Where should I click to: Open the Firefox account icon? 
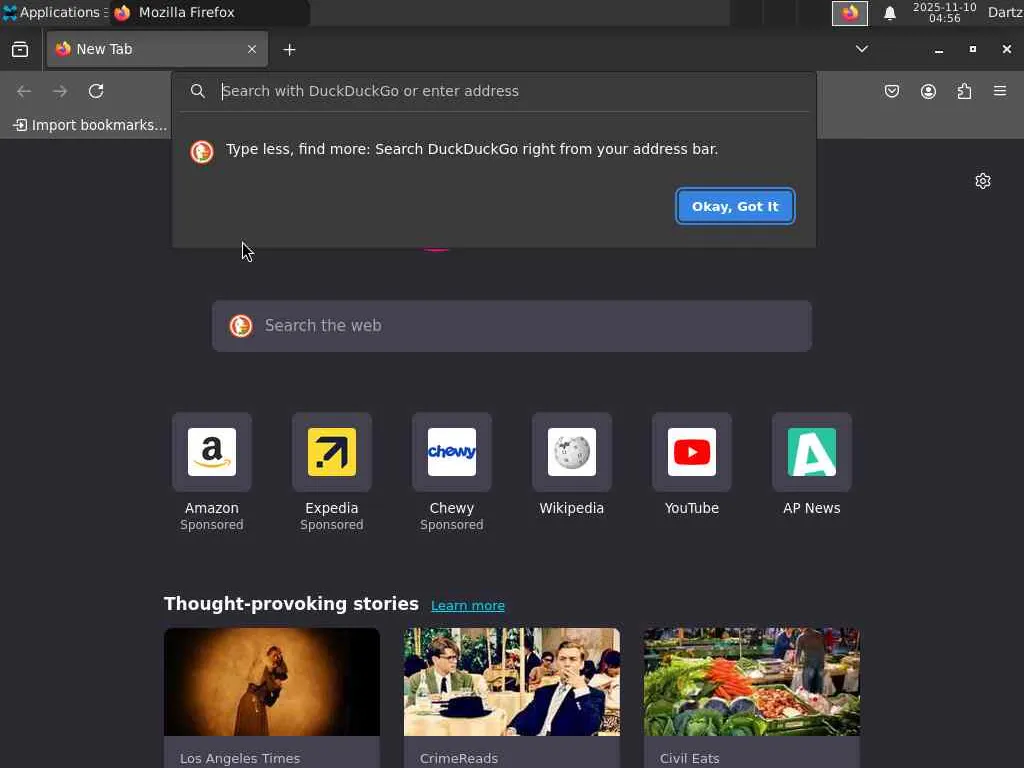point(928,91)
